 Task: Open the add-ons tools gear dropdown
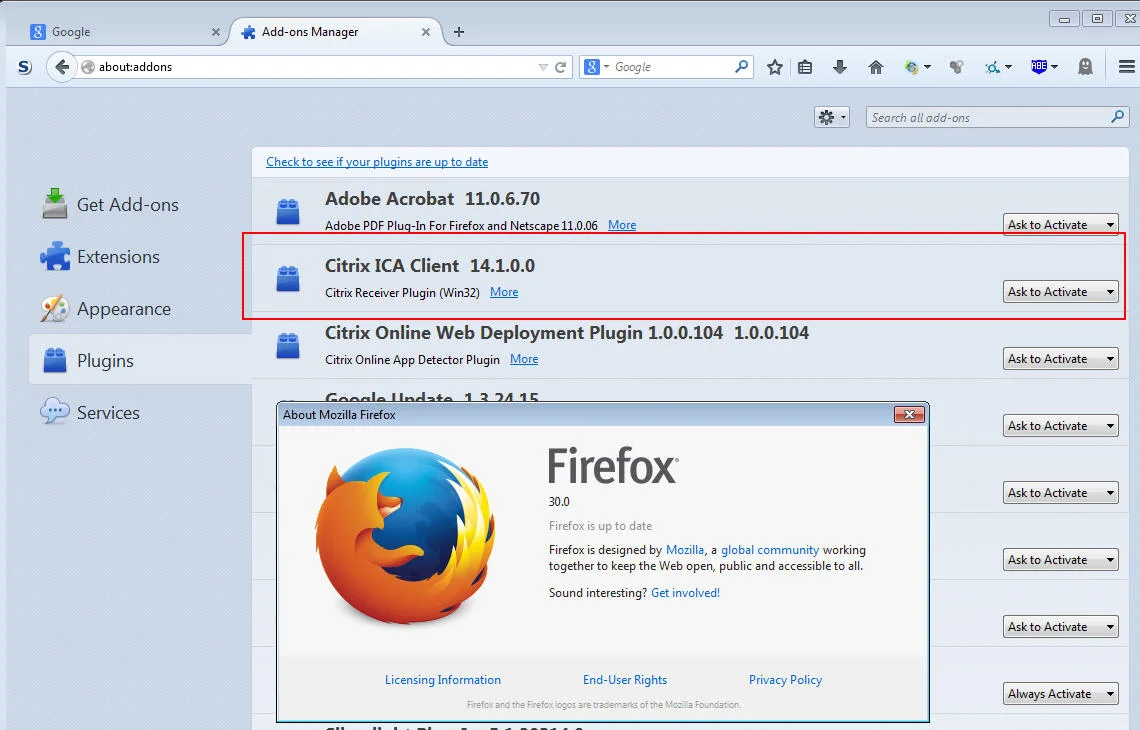832,117
